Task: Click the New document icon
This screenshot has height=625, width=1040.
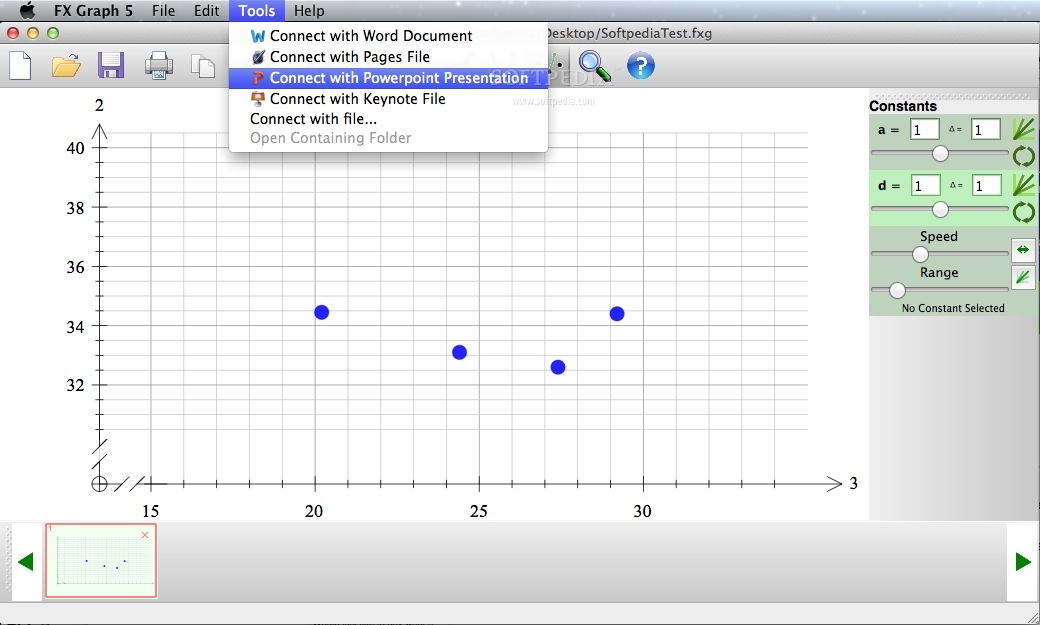Action: [20, 66]
